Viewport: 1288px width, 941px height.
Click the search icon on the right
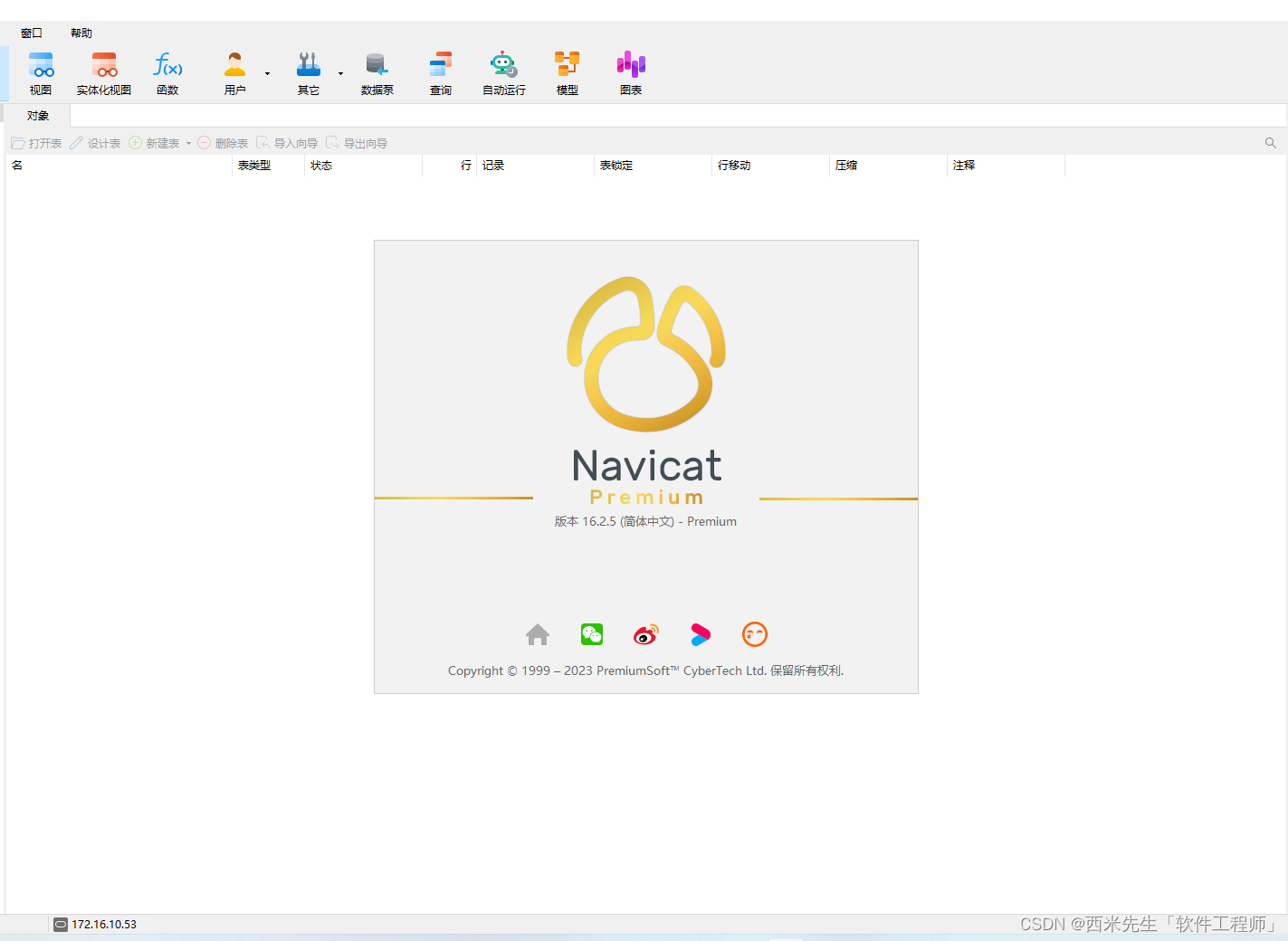[x=1271, y=142]
